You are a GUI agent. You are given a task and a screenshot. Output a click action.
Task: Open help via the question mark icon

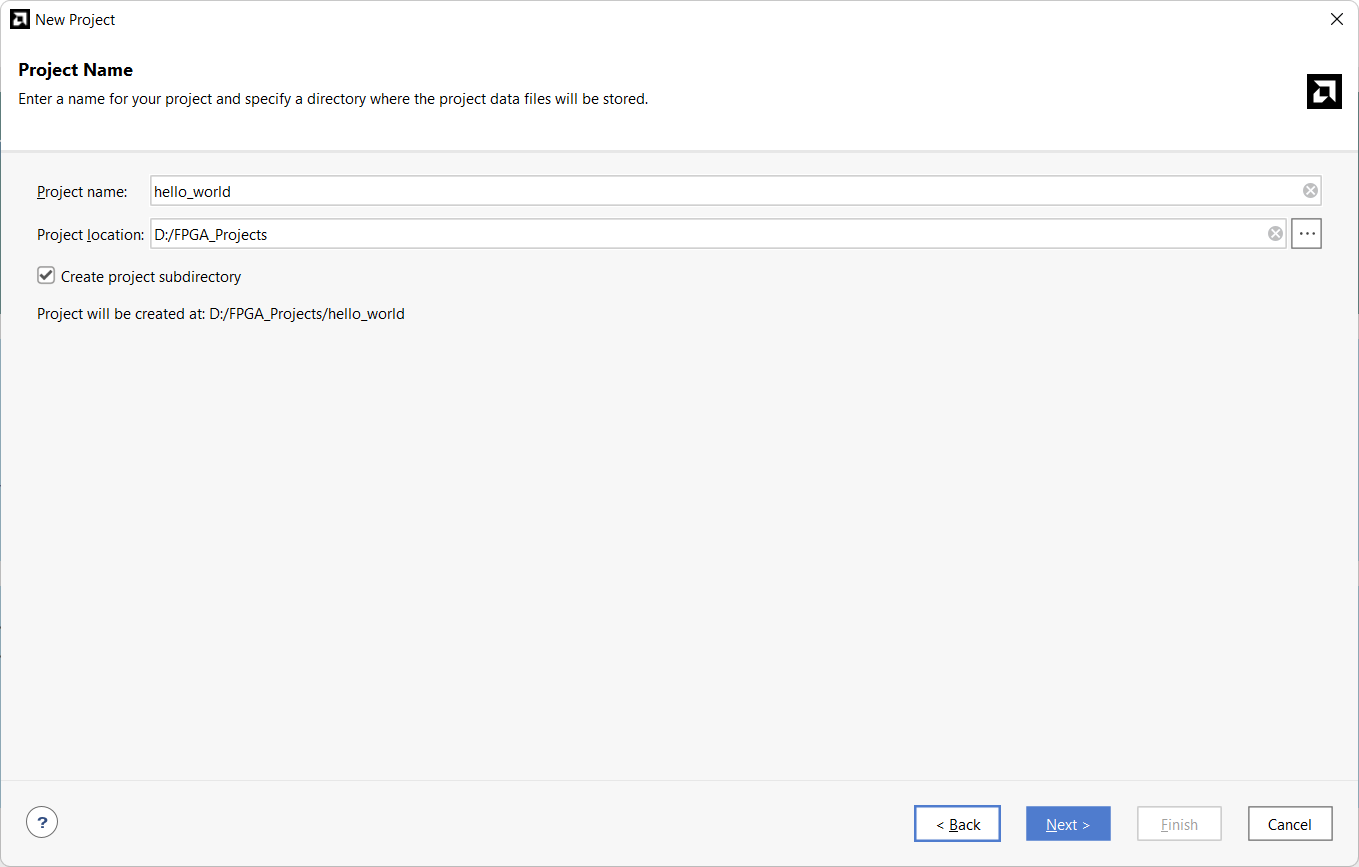42,823
